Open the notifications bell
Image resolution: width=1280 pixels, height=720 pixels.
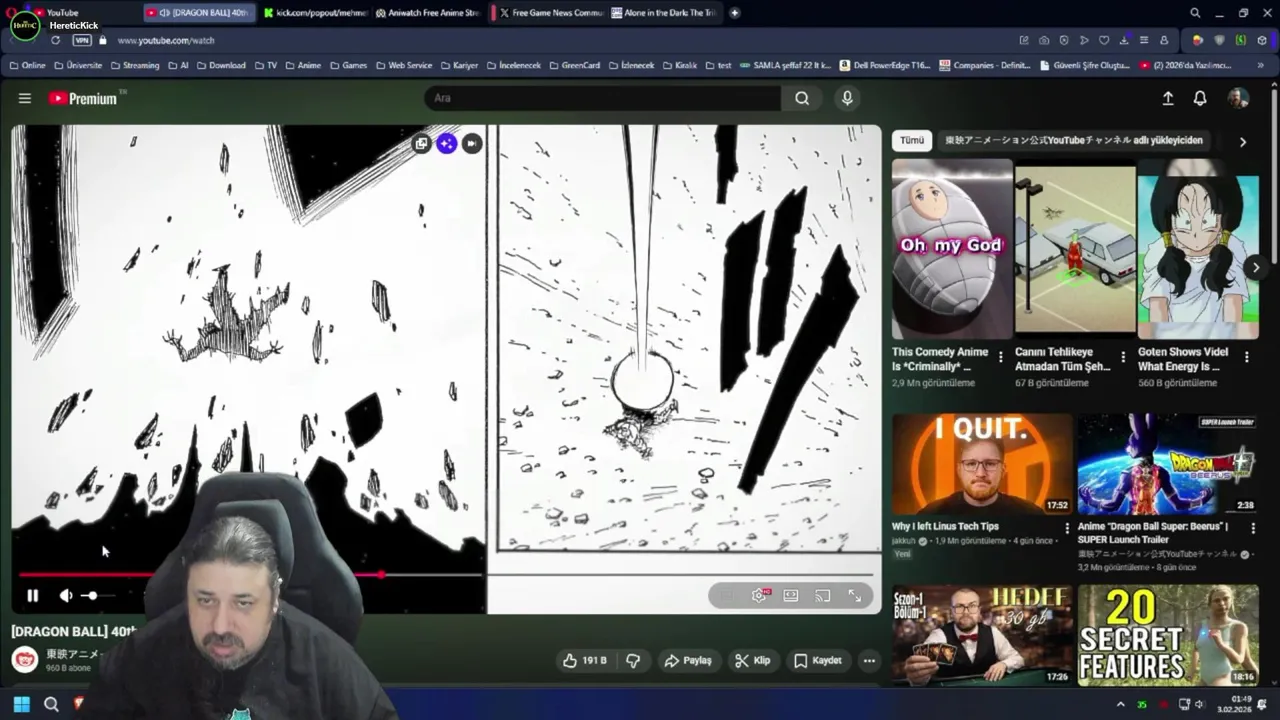1200,98
